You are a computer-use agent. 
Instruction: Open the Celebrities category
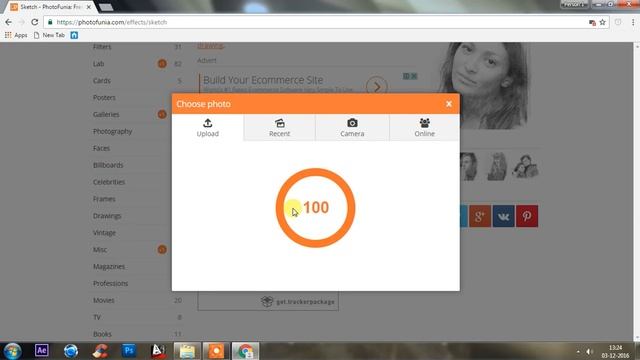109,182
